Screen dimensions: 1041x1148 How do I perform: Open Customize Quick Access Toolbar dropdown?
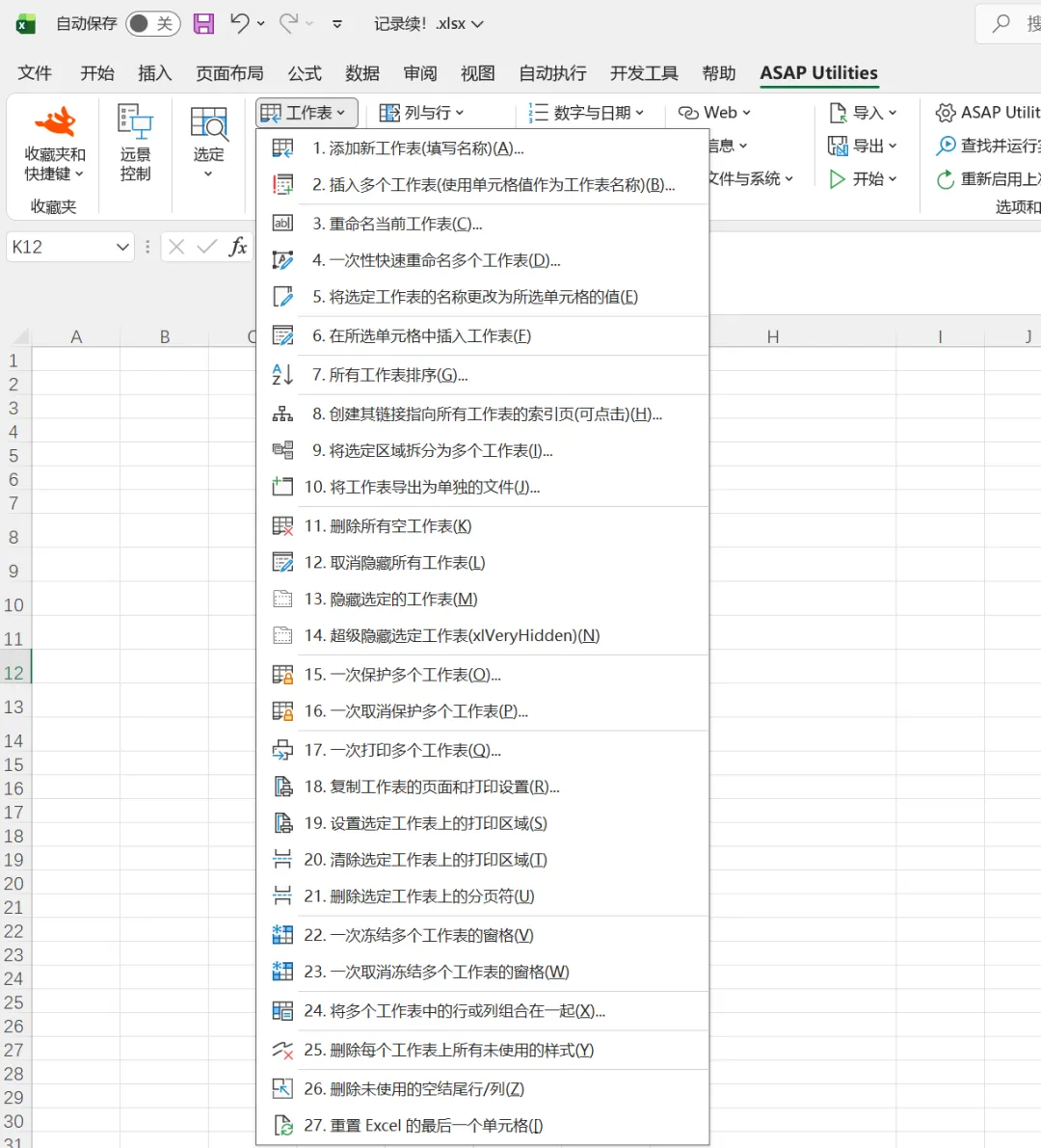336,23
